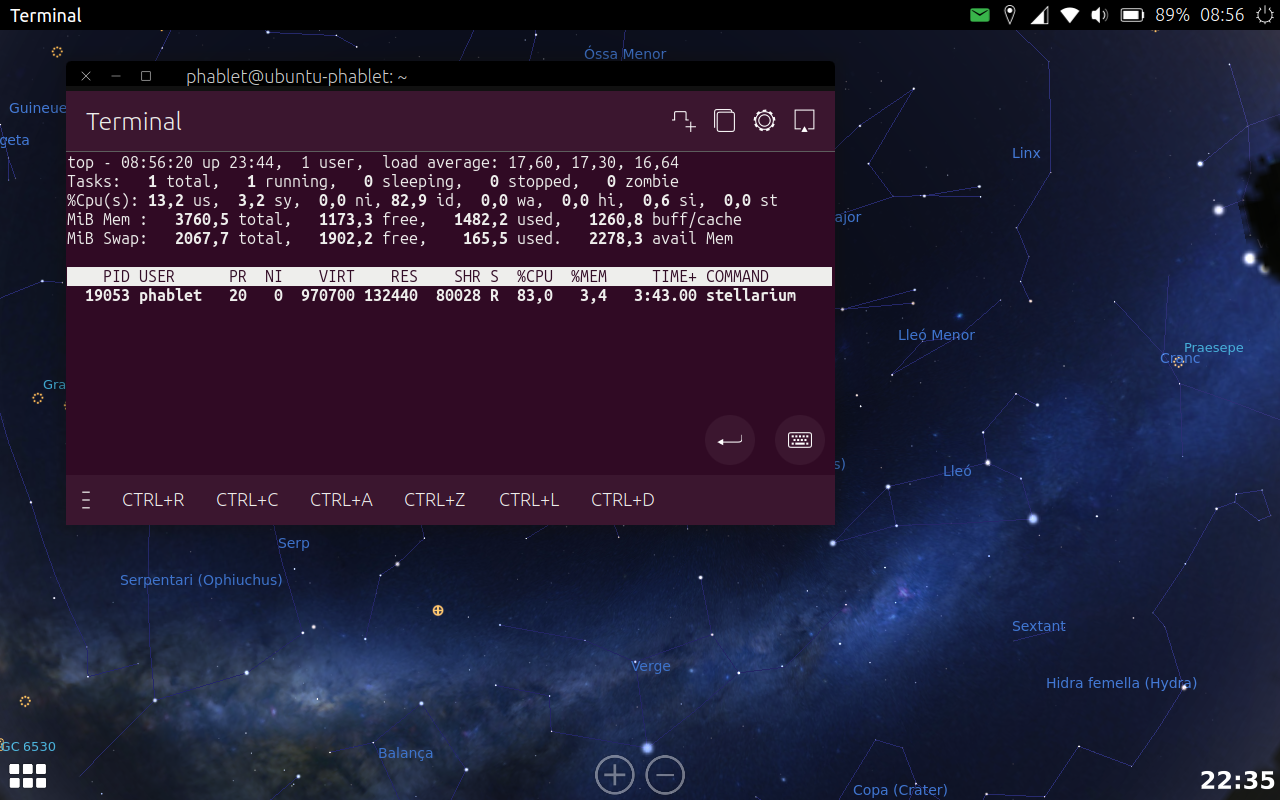Show the on-screen keyboard in Terminal
This screenshot has height=800, width=1280.
[x=800, y=440]
